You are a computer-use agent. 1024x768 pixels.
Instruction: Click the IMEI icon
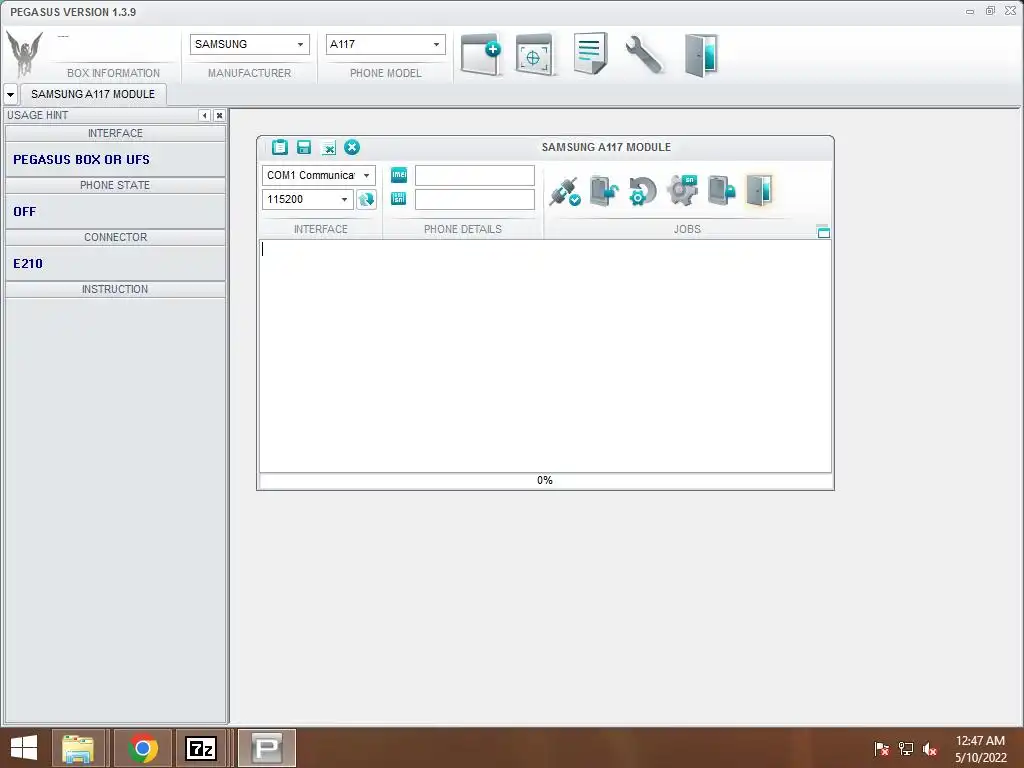tap(398, 174)
